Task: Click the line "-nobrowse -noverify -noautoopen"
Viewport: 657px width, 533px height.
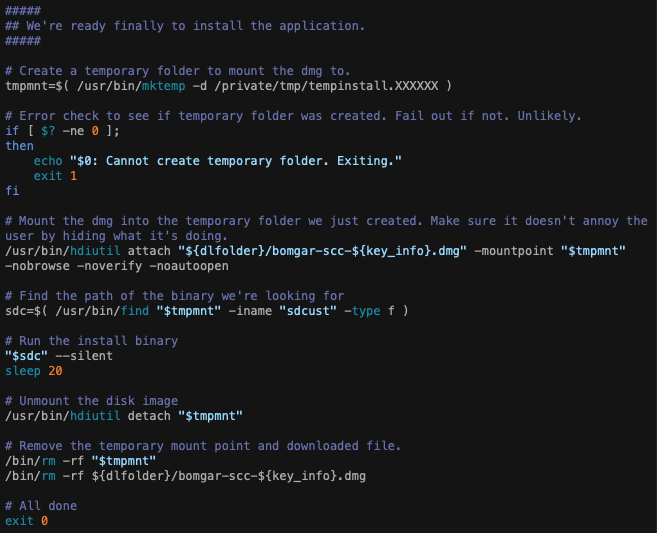Action: tap(117, 266)
